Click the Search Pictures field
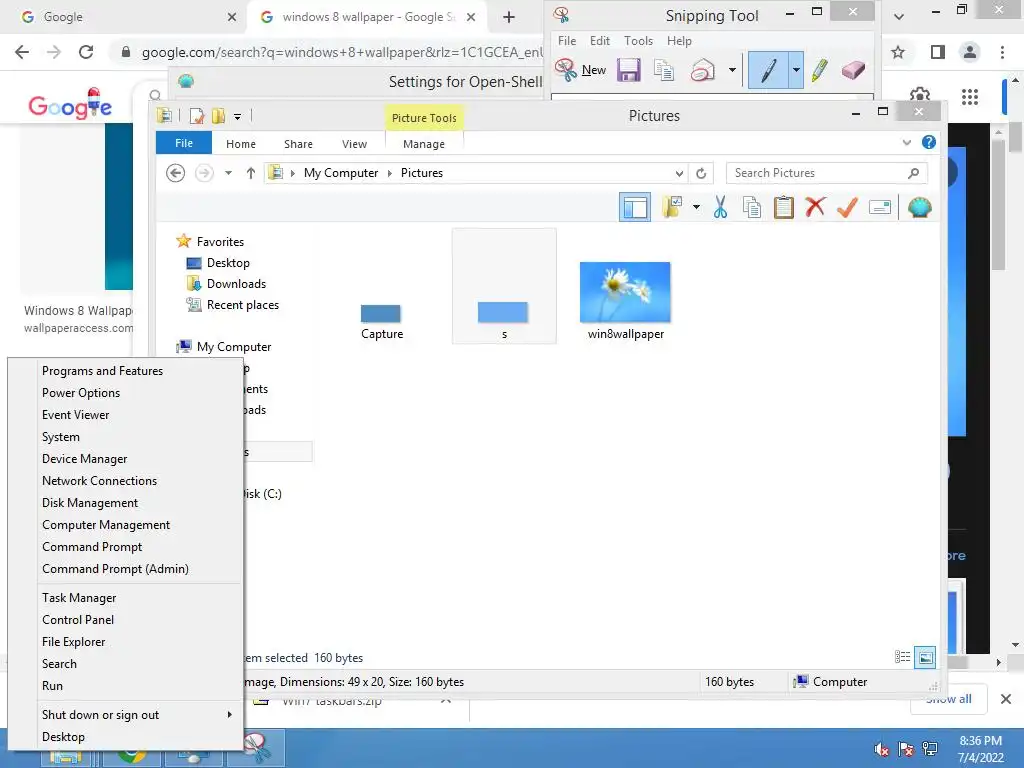This screenshot has width=1024, height=768. point(826,173)
